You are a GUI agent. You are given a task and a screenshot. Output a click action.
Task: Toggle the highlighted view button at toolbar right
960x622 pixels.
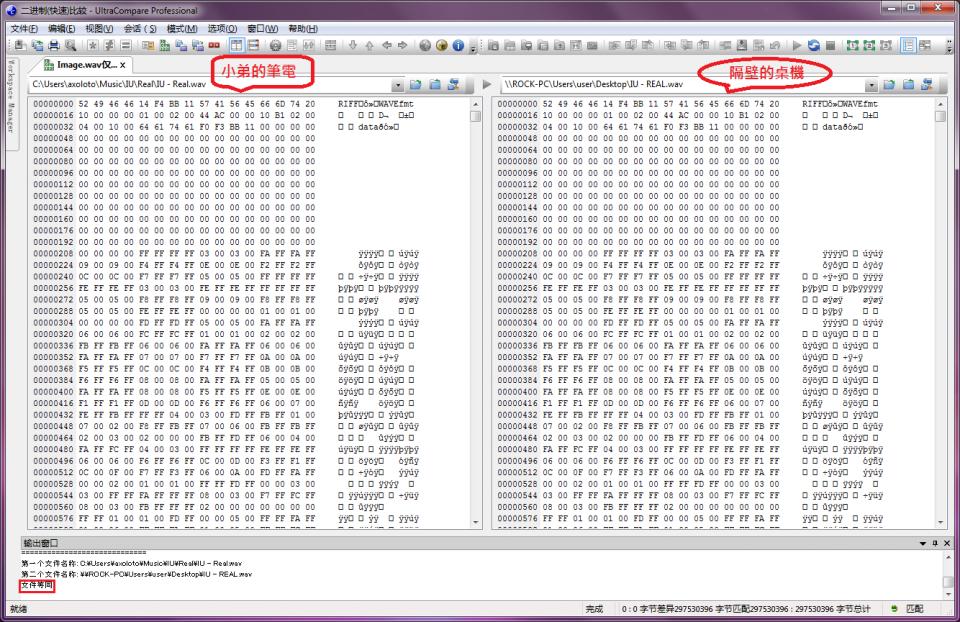(x=908, y=46)
